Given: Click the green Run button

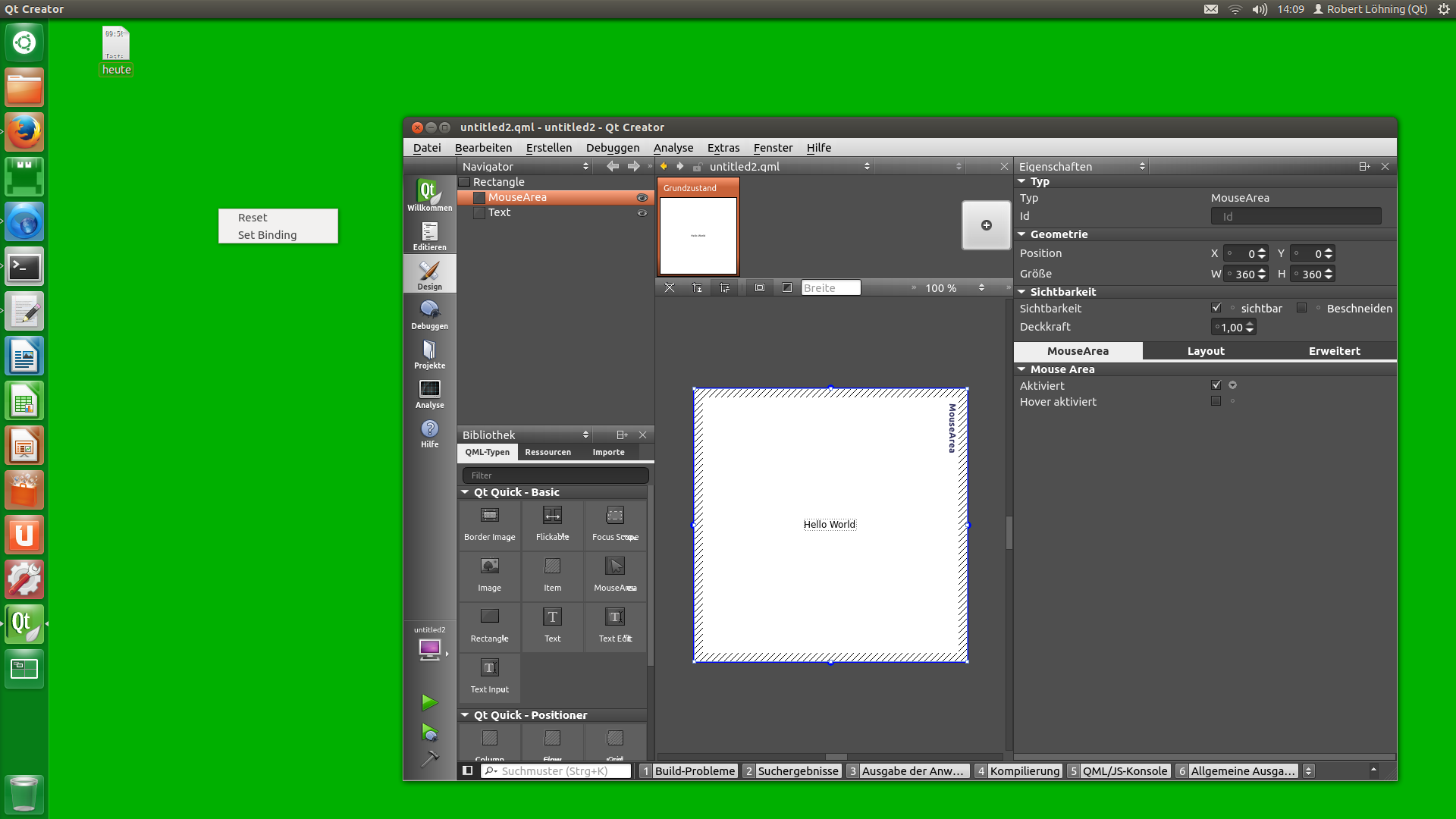Looking at the screenshot, I should (x=429, y=702).
